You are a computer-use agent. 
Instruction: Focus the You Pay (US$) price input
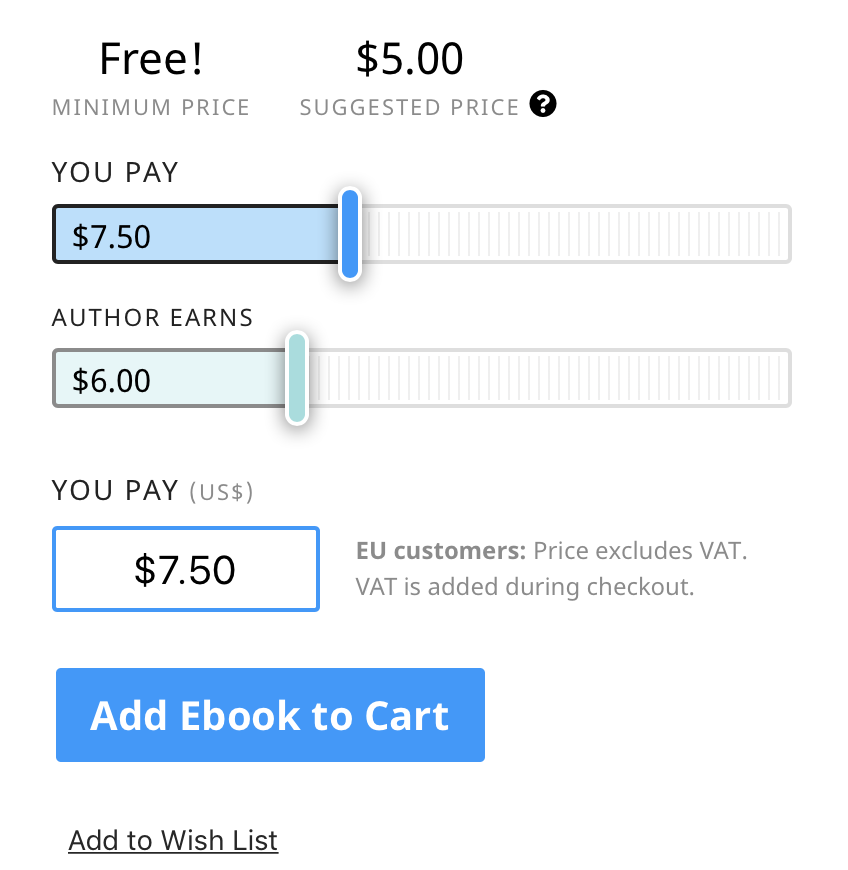click(x=186, y=569)
